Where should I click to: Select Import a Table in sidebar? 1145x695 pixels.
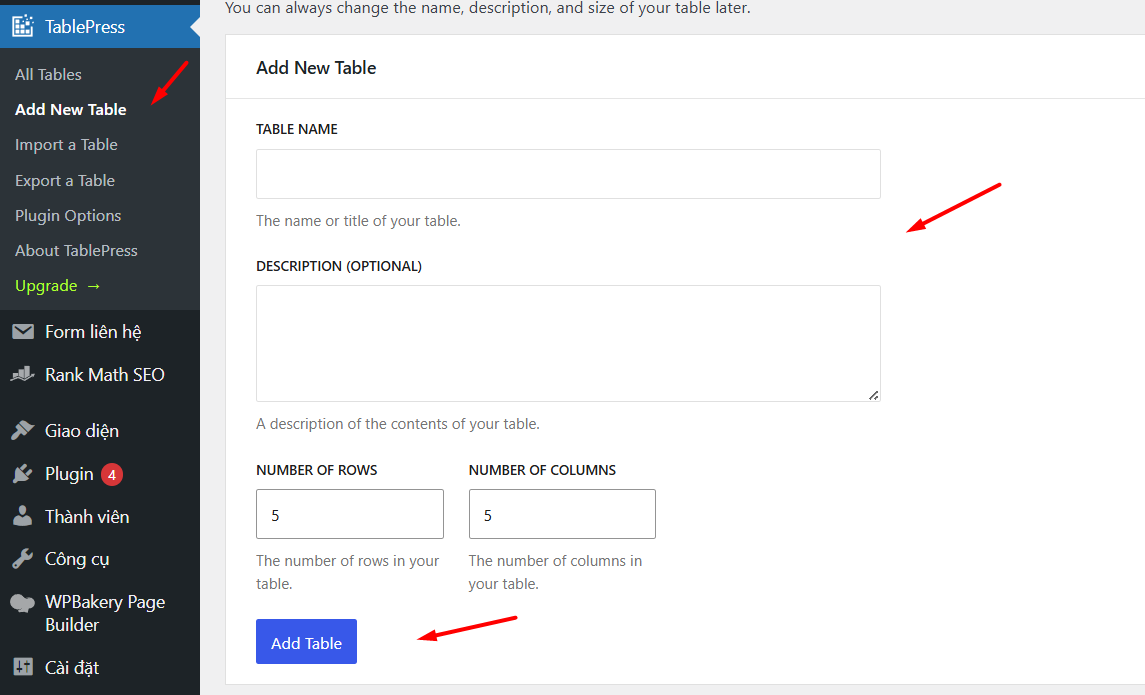pos(66,145)
